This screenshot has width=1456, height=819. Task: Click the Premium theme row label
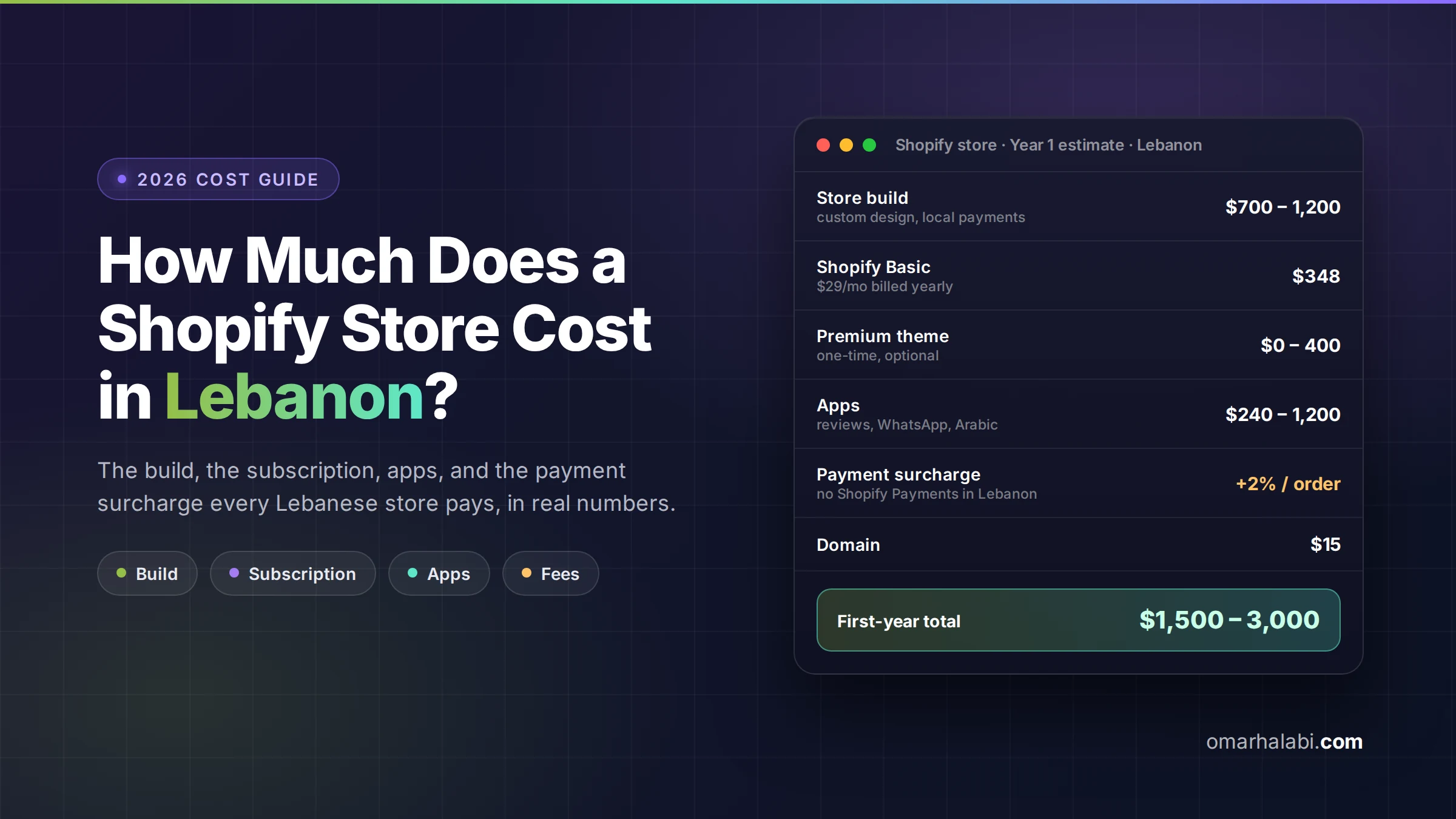[x=883, y=336]
